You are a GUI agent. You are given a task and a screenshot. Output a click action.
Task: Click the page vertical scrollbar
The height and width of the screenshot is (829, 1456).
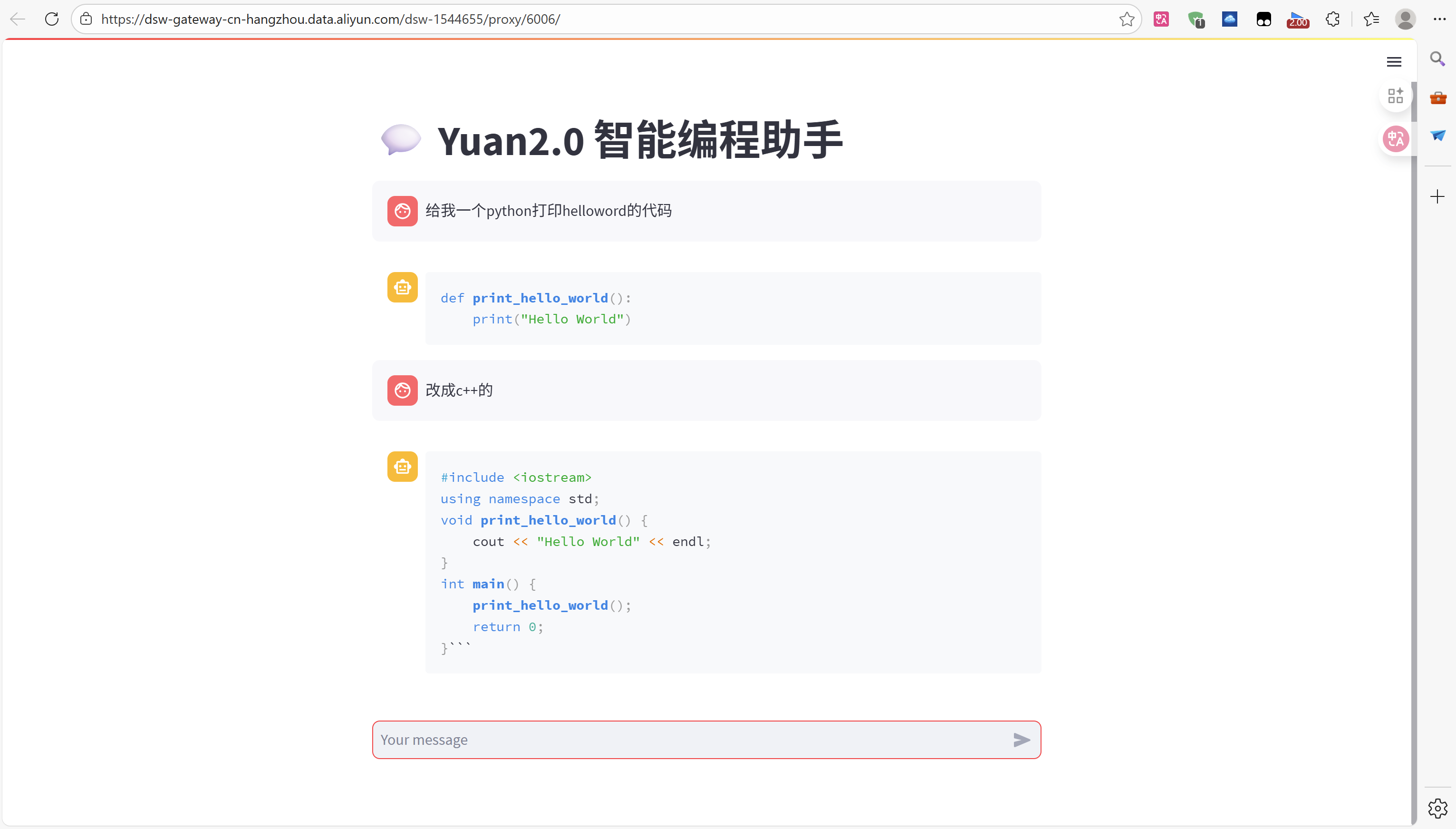point(1413,399)
